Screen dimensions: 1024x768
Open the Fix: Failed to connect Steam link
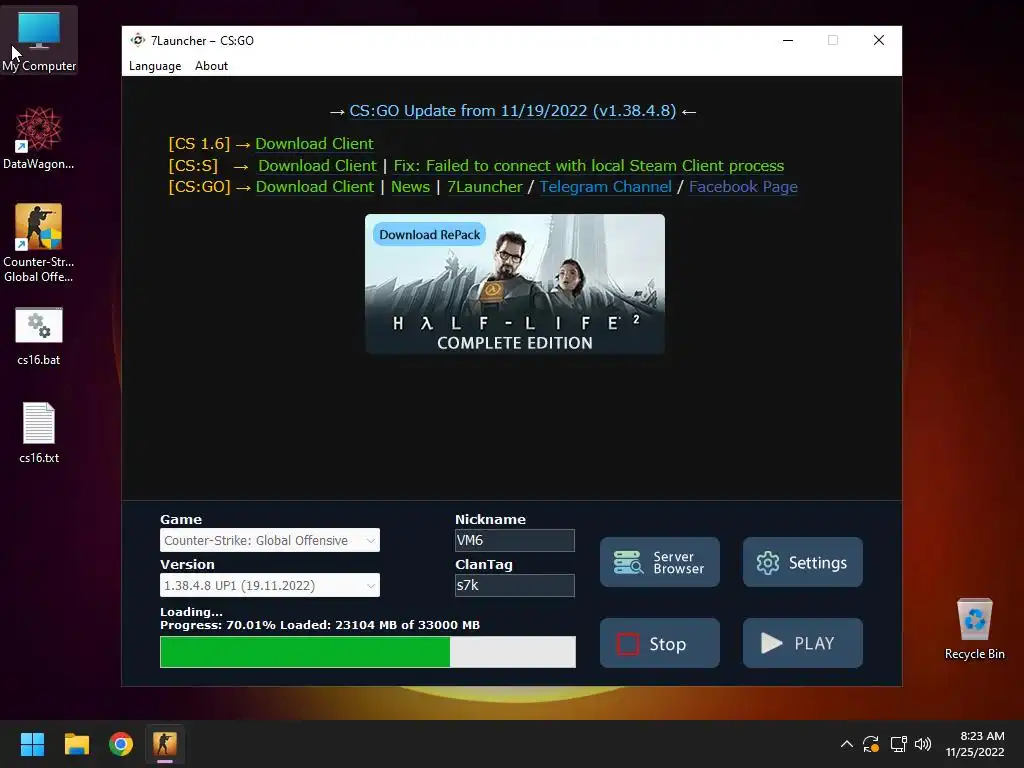588,166
